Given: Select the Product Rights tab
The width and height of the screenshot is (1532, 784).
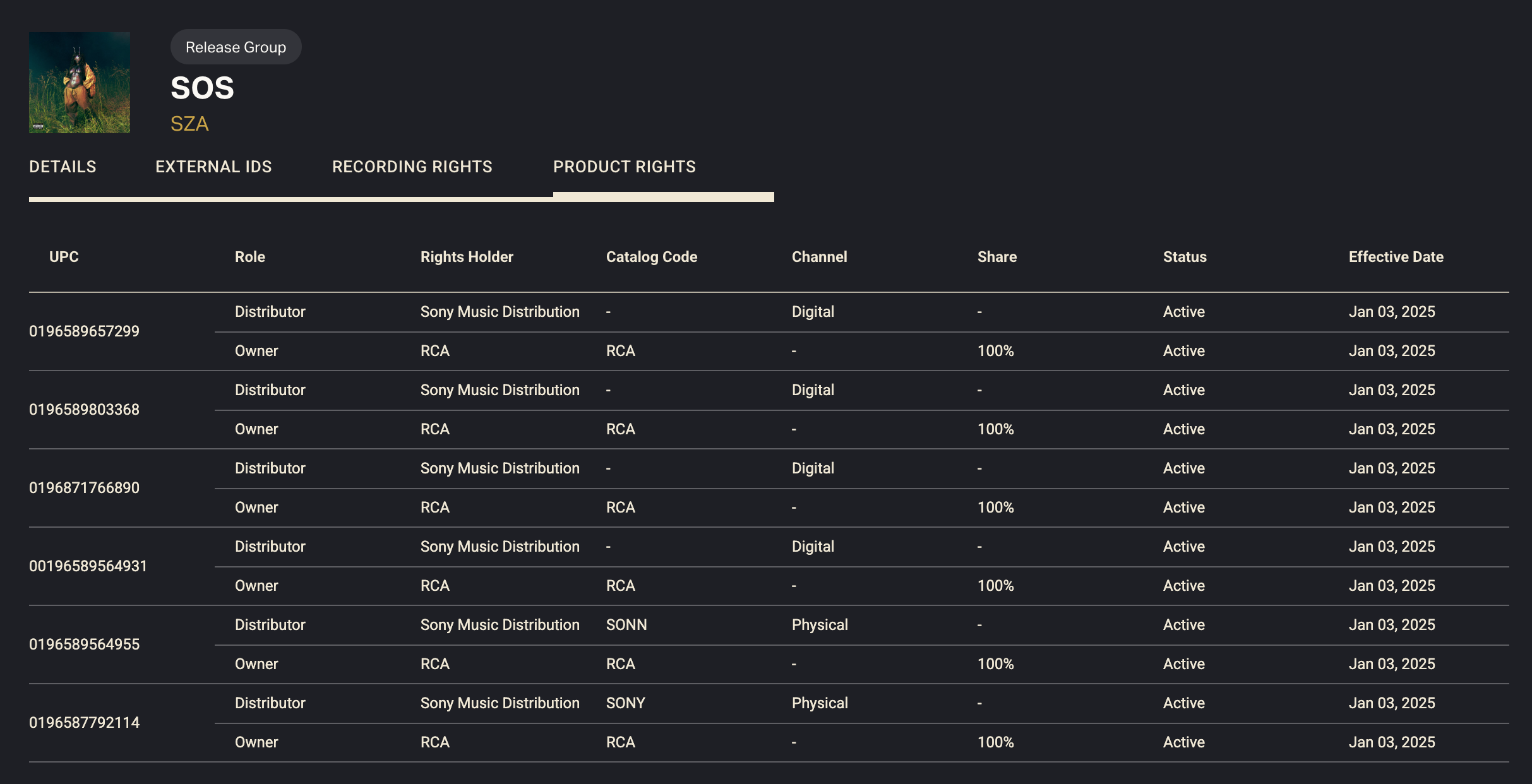Looking at the screenshot, I should pos(624,167).
